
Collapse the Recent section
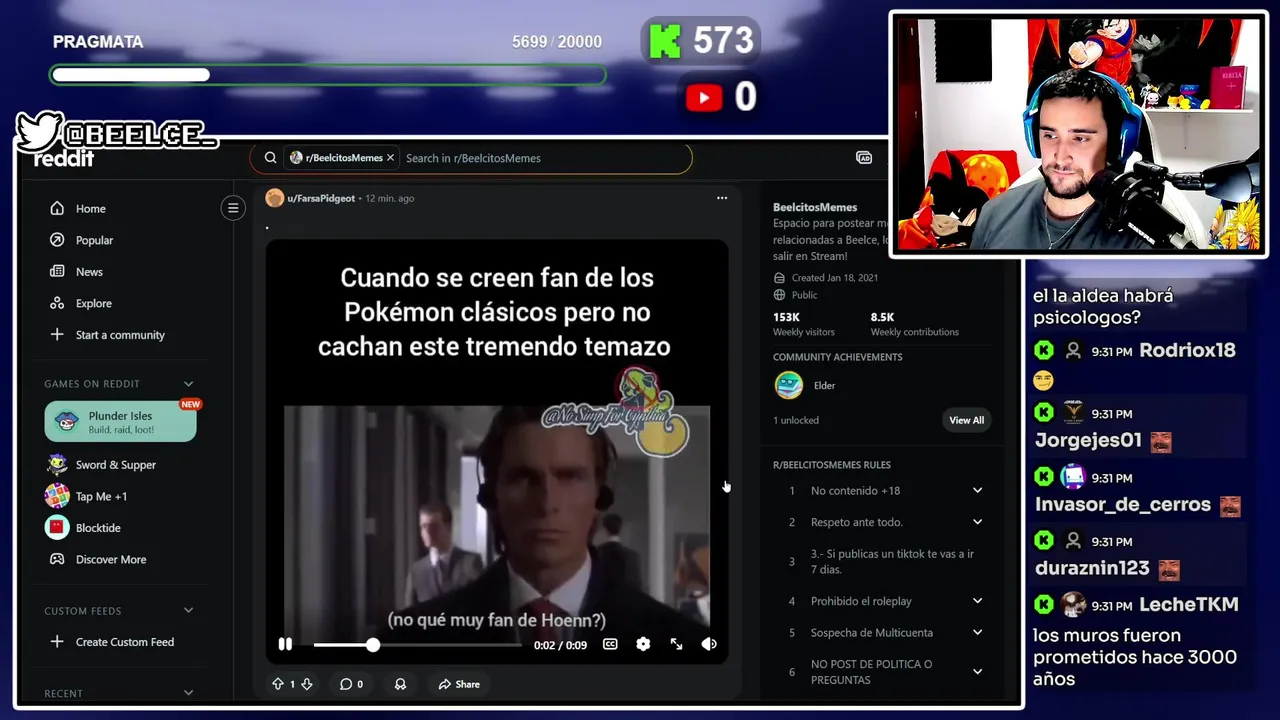[x=188, y=693]
